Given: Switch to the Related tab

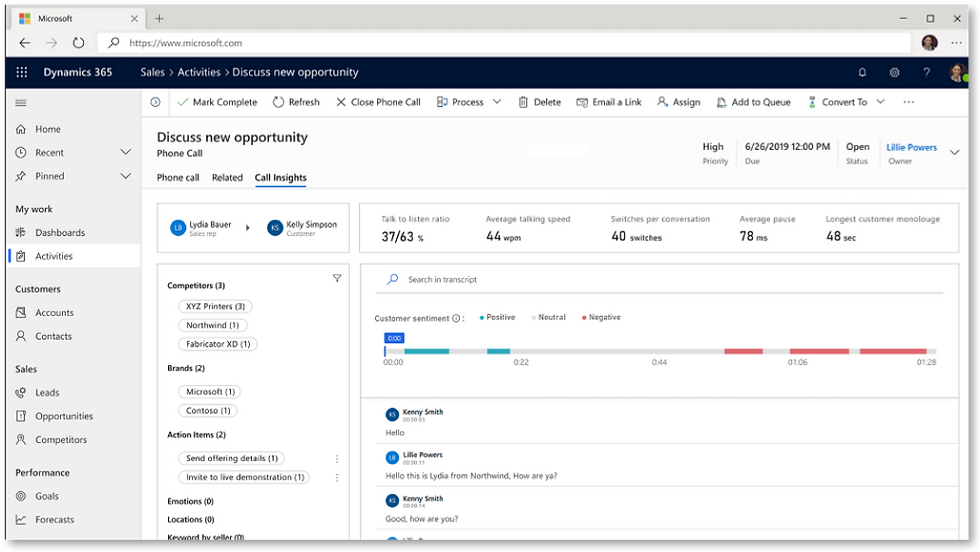Looking at the screenshot, I should 227,178.
